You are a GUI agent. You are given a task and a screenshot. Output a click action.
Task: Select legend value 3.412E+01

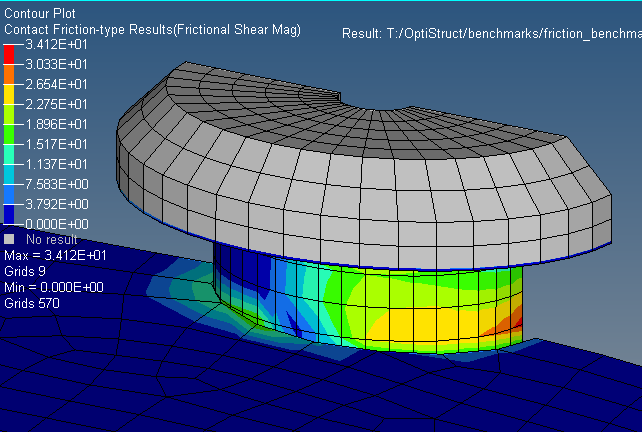[x=57, y=44]
